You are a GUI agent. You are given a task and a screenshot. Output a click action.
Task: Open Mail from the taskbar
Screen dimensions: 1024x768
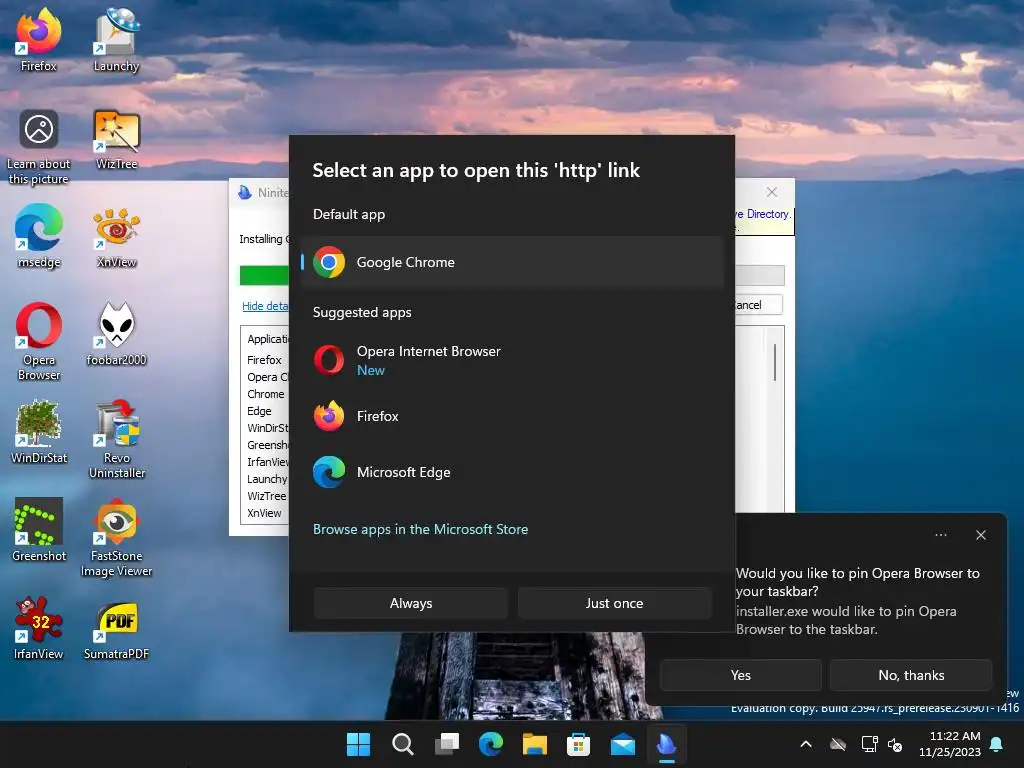click(x=623, y=744)
